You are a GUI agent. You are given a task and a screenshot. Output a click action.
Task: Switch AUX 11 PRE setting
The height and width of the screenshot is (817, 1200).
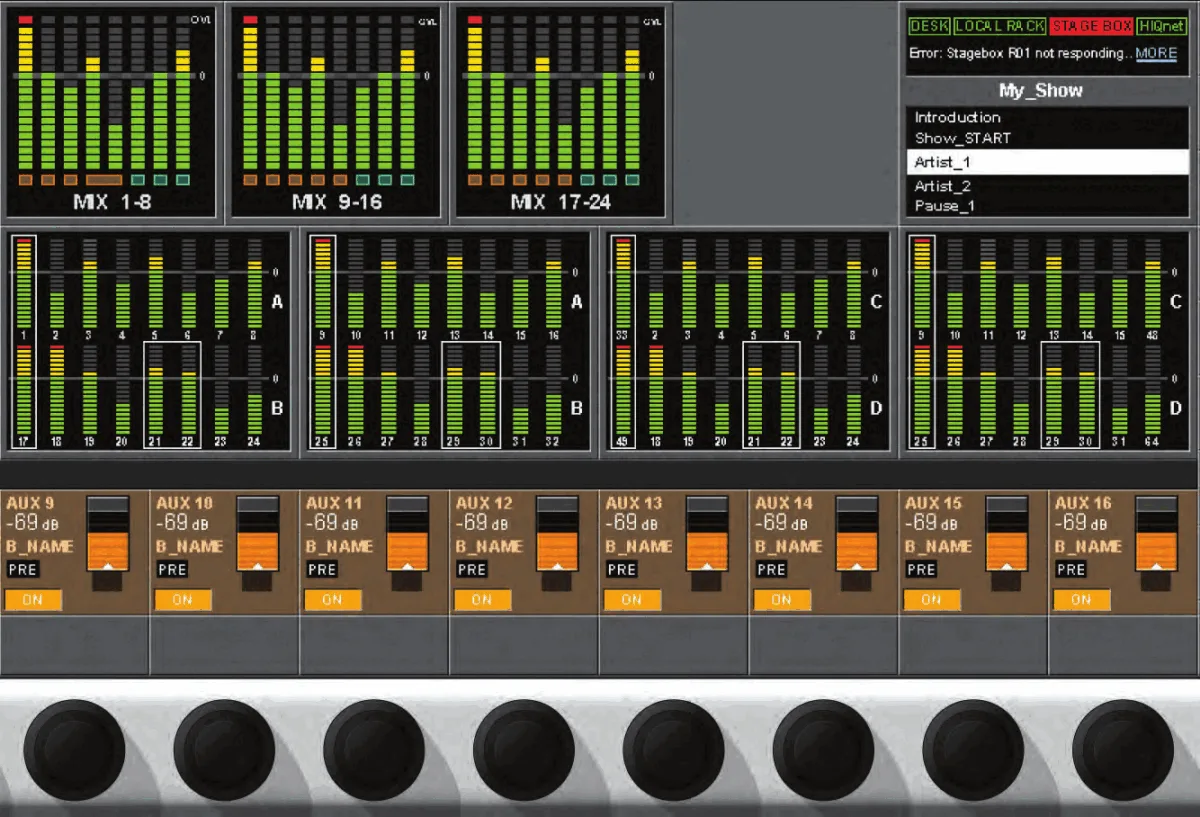322,570
